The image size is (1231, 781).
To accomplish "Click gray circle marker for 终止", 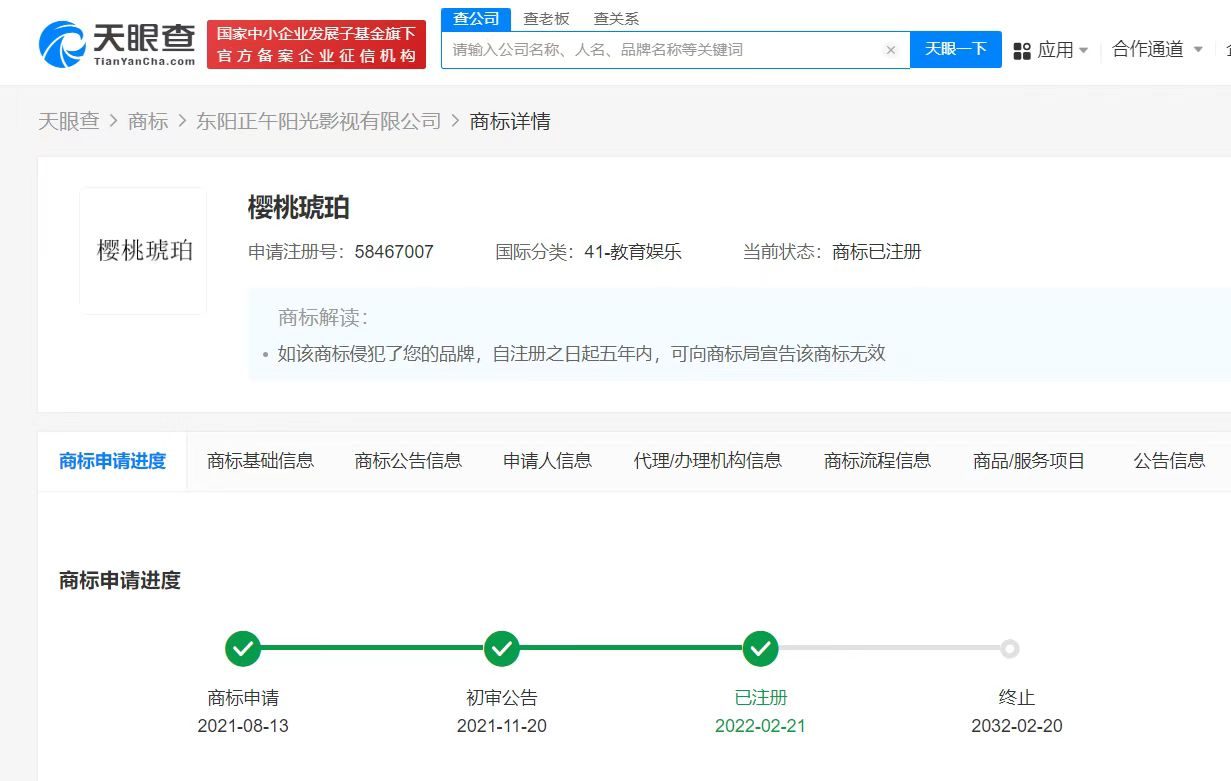I will pyautogui.click(x=1011, y=648).
